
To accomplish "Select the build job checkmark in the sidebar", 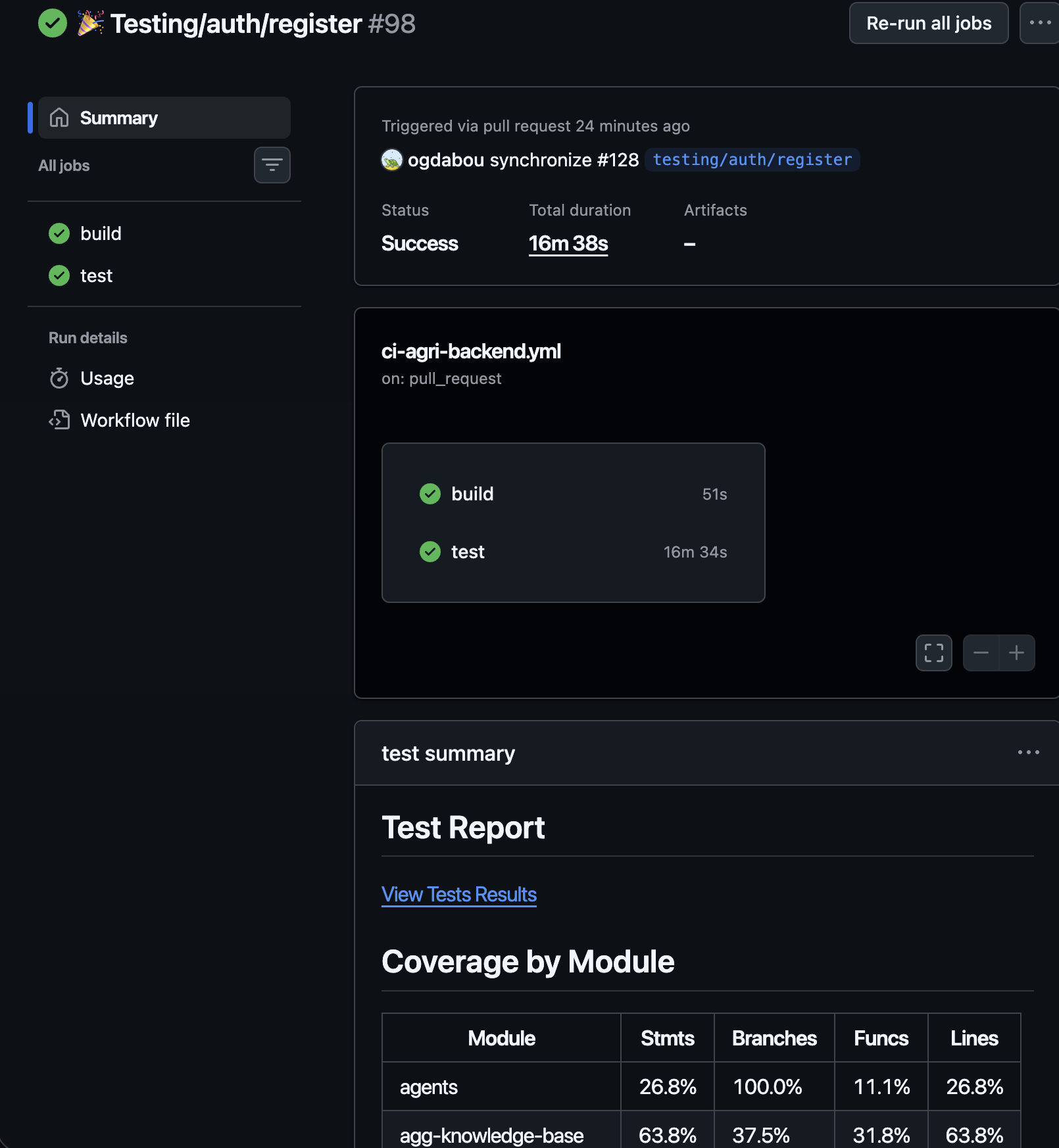I will (59, 233).
